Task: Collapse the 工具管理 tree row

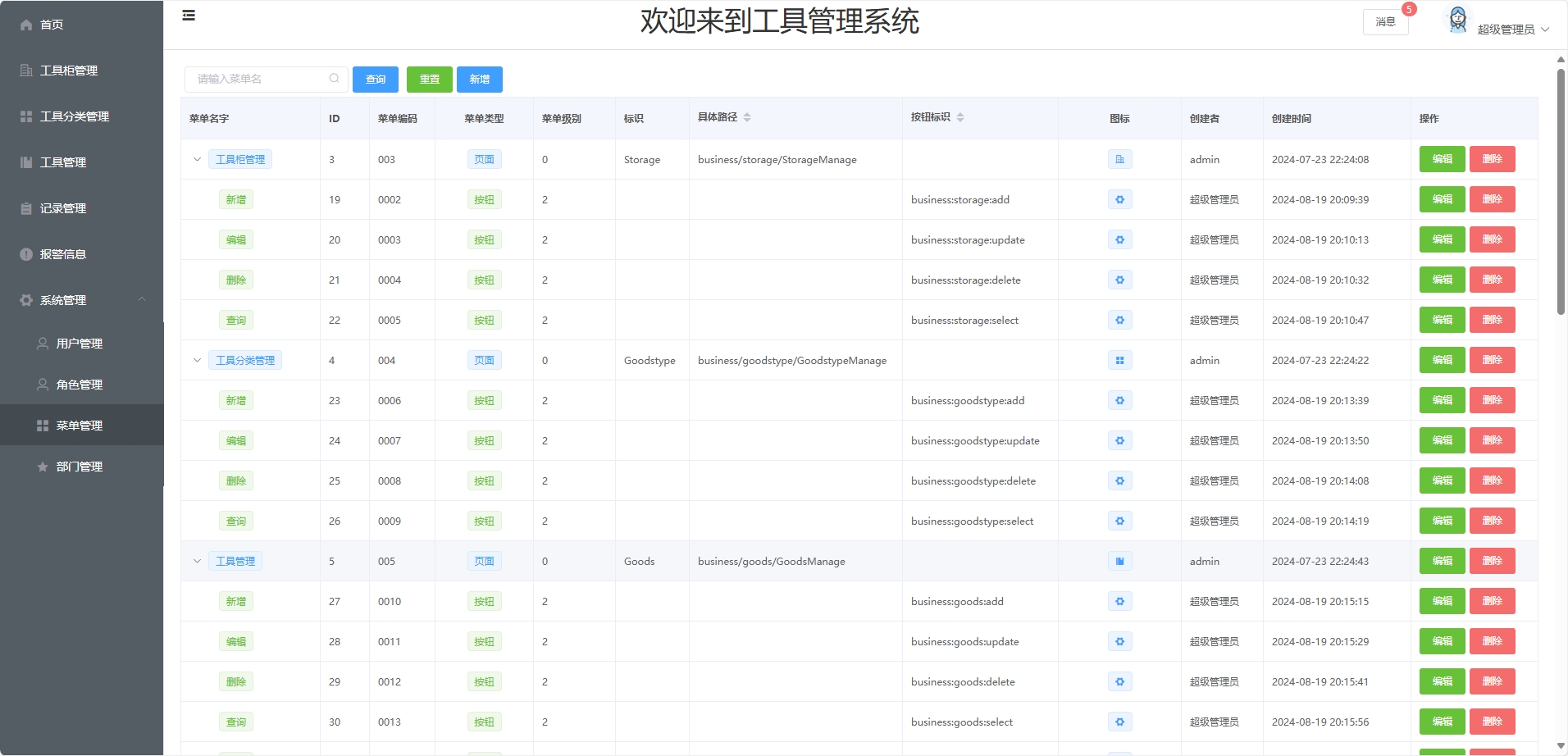Action: (x=197, y=562)
